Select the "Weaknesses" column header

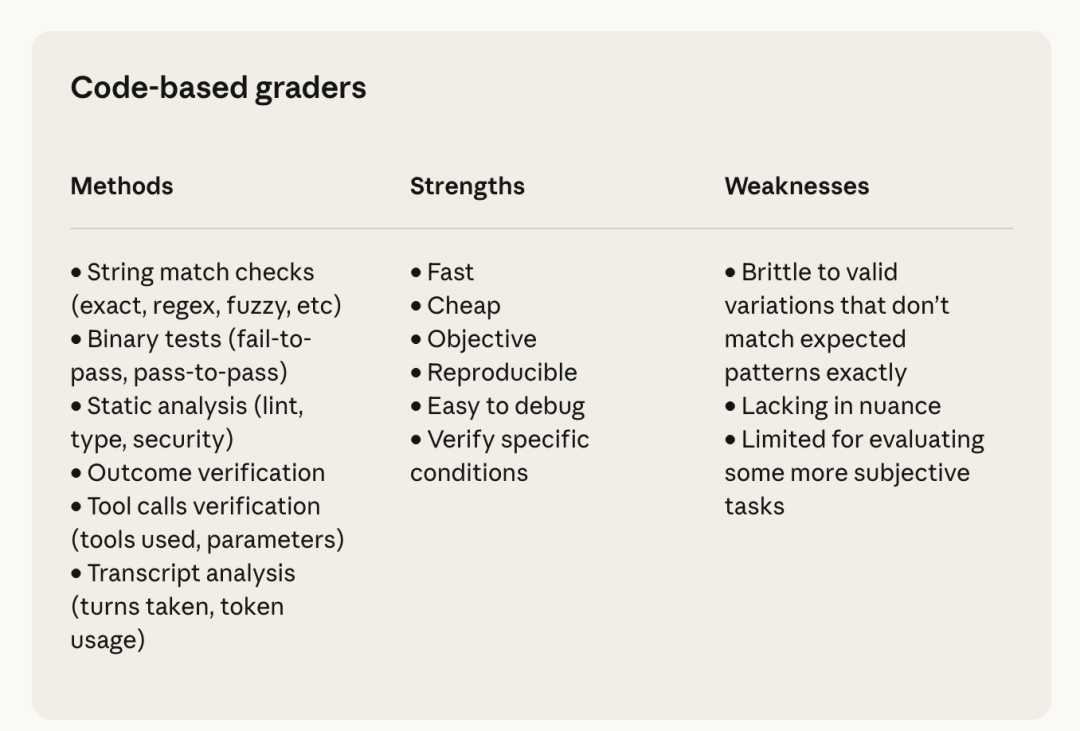796,186
